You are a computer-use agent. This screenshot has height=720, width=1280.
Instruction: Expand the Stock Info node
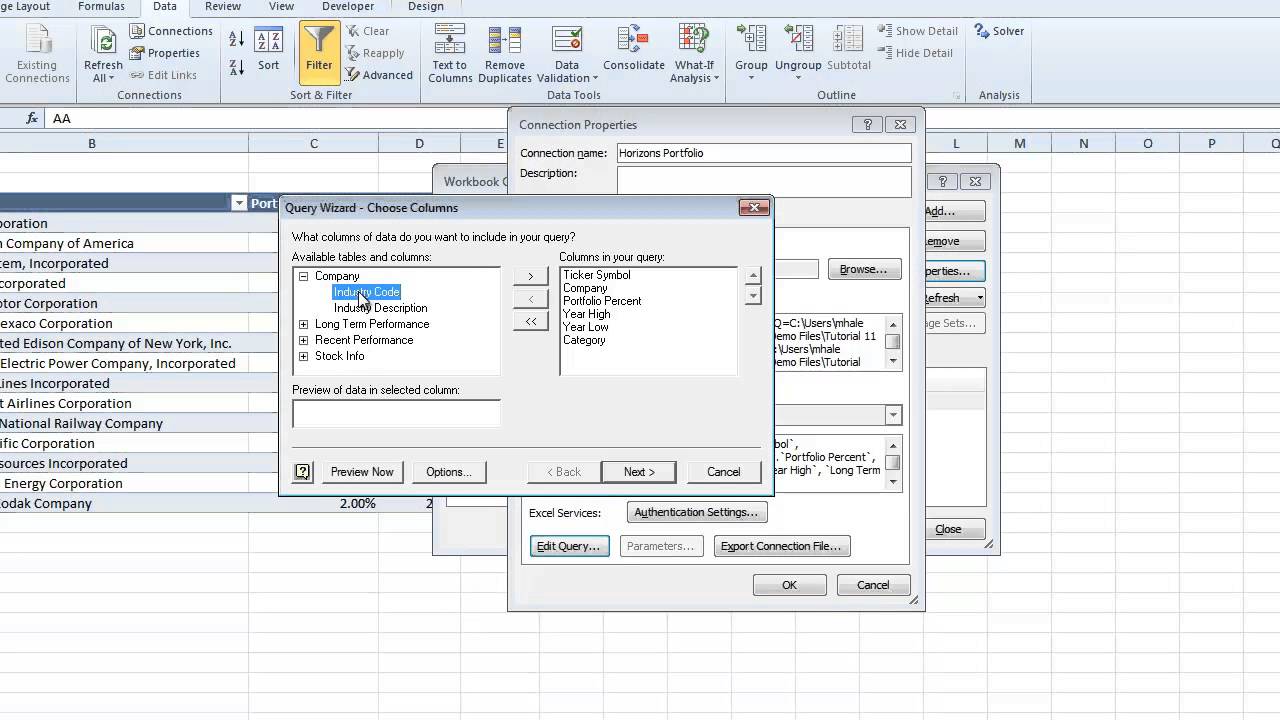click(x=304, y=356)
